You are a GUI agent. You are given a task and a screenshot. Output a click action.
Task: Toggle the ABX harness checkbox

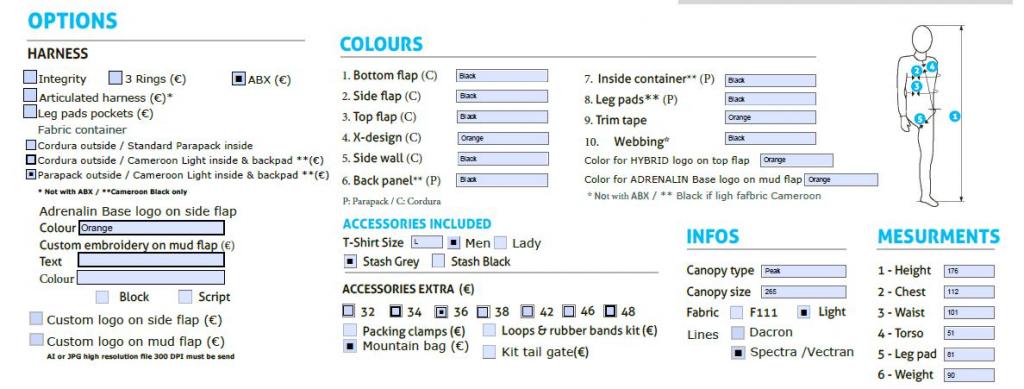pyautogui.click(x=239, y=79)
